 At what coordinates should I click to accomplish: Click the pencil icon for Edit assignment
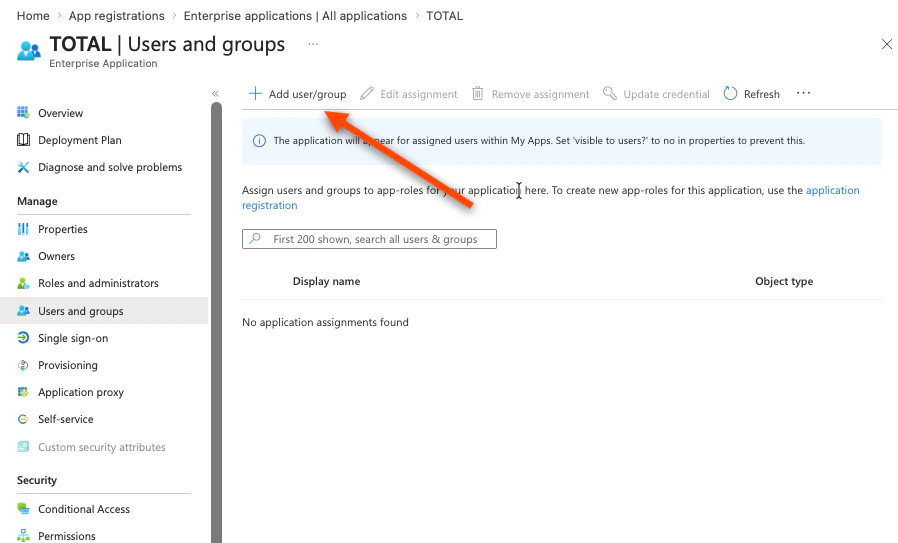coord(367,93)
